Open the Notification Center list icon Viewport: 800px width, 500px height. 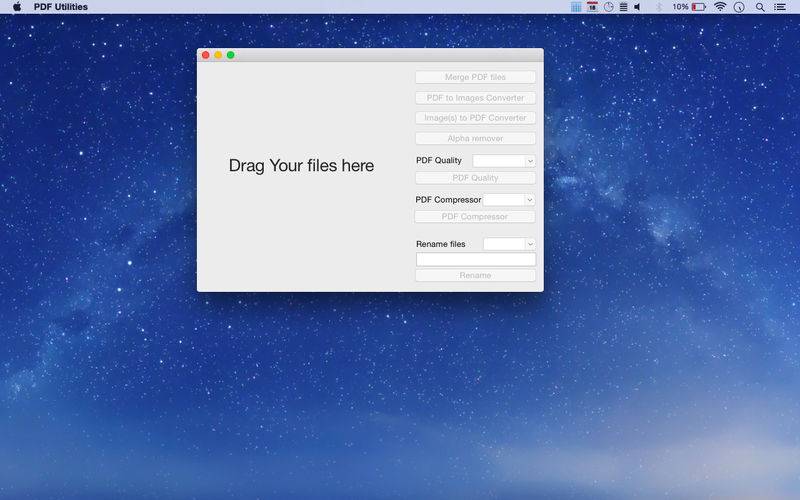click(x=780, y=7)
